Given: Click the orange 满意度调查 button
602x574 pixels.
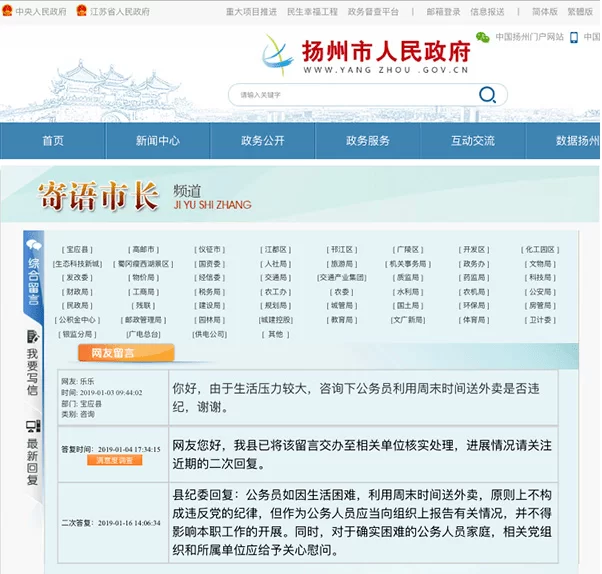Looking at the screenshot, I should 115,461.
